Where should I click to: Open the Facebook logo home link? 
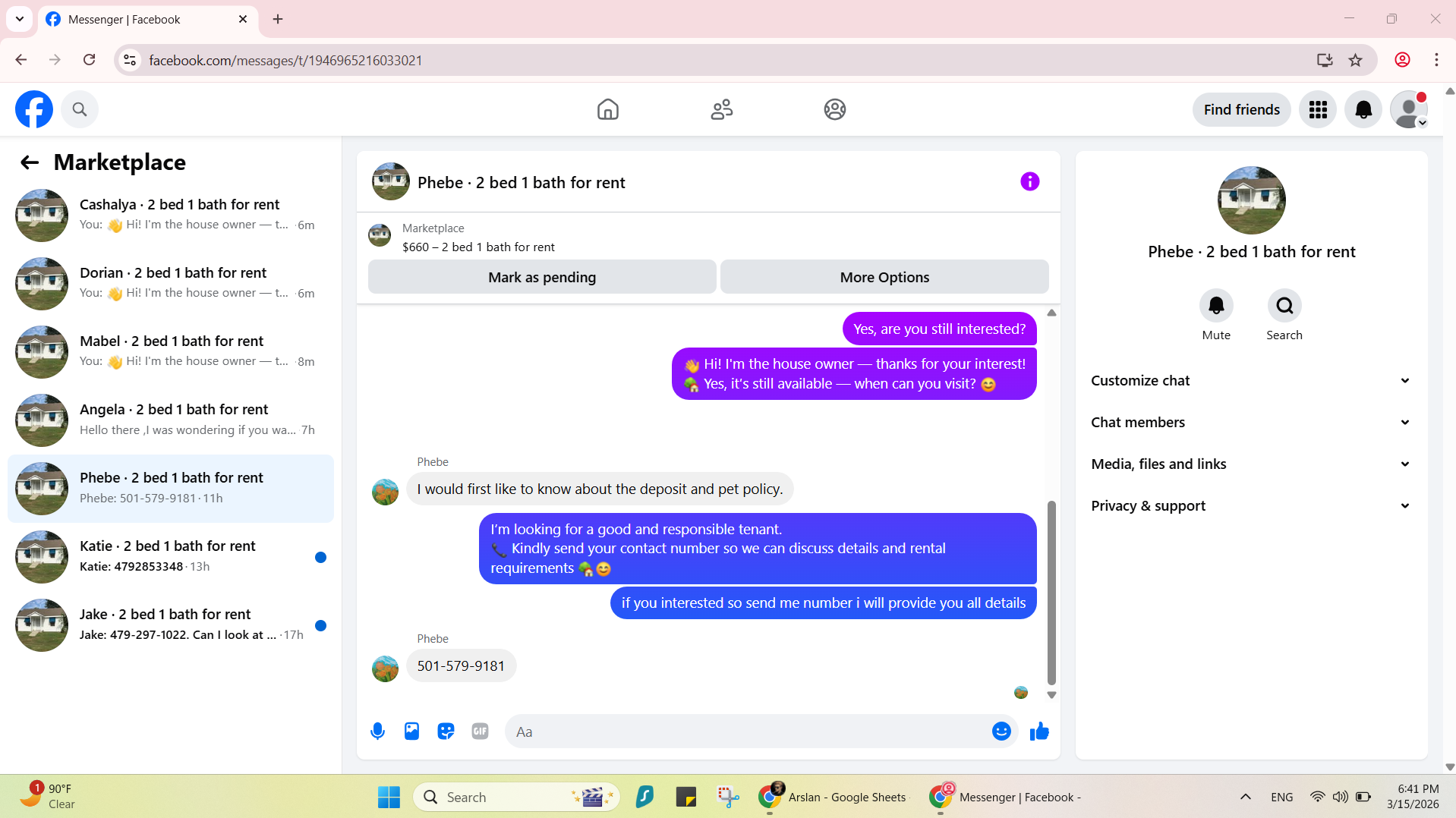[x=34, y=109]
